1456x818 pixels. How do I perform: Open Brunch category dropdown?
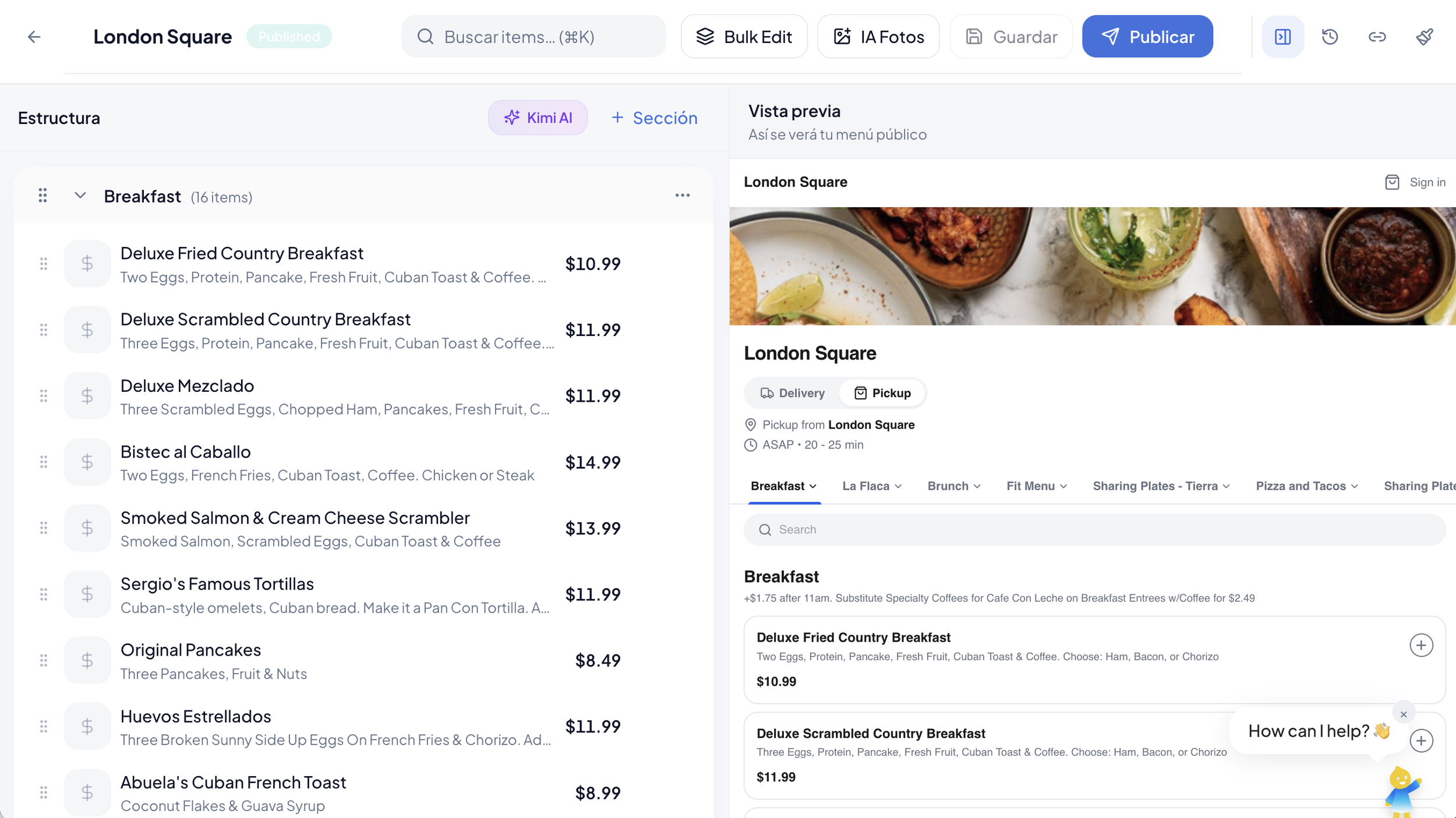(954, 486)
